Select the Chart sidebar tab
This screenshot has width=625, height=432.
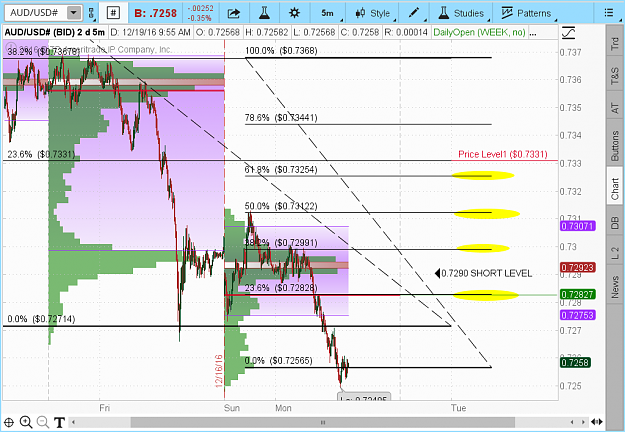(614, 188)
